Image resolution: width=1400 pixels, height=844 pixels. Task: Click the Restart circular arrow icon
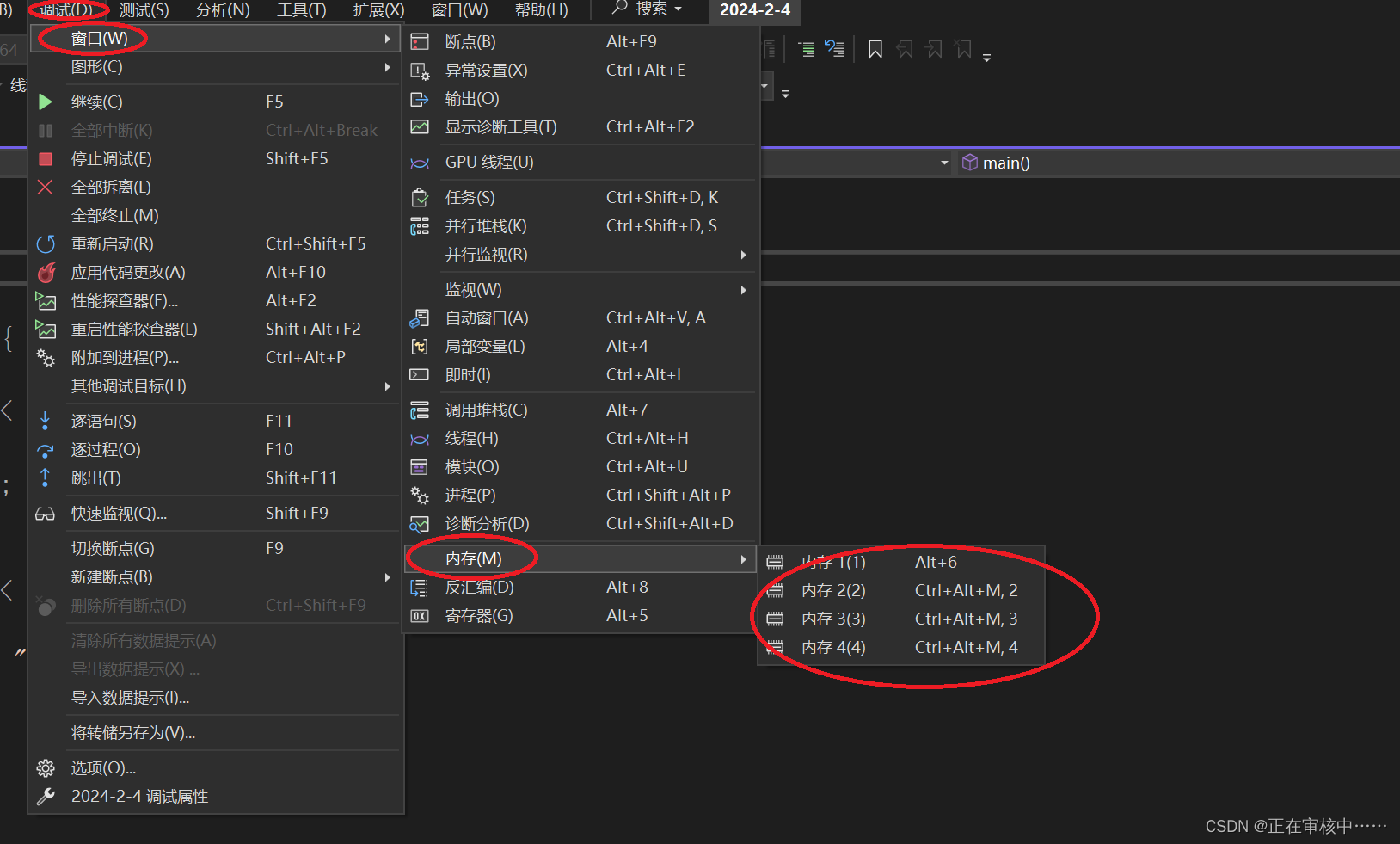[46, 244]
